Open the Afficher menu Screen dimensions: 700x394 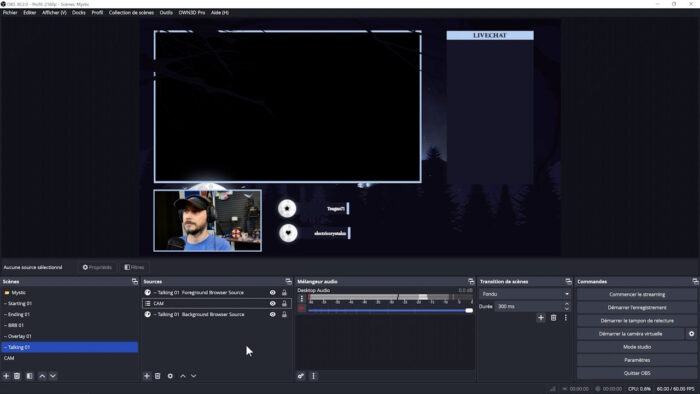[54, 12]
